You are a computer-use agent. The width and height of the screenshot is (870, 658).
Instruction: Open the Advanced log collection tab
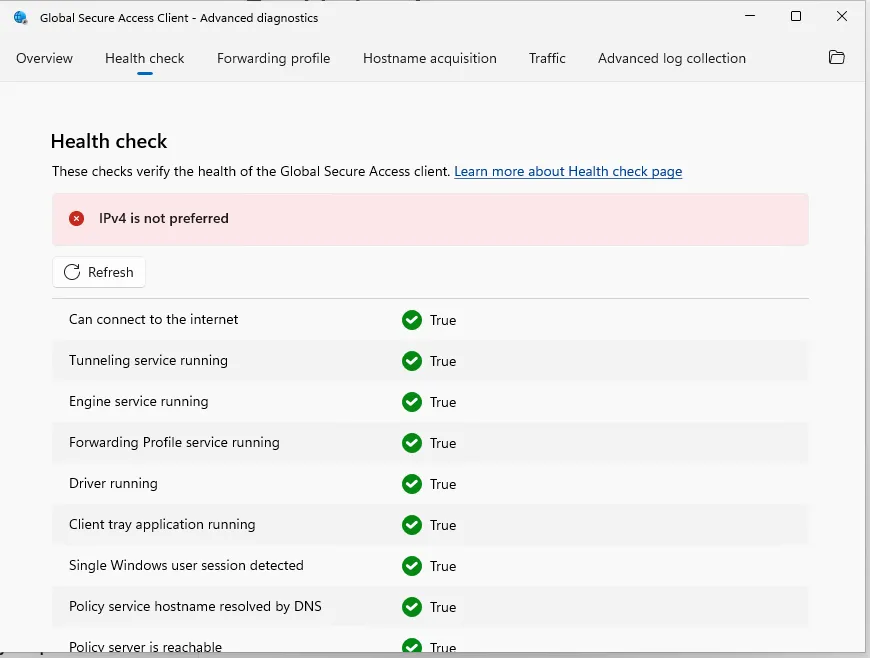pos(671,58)
